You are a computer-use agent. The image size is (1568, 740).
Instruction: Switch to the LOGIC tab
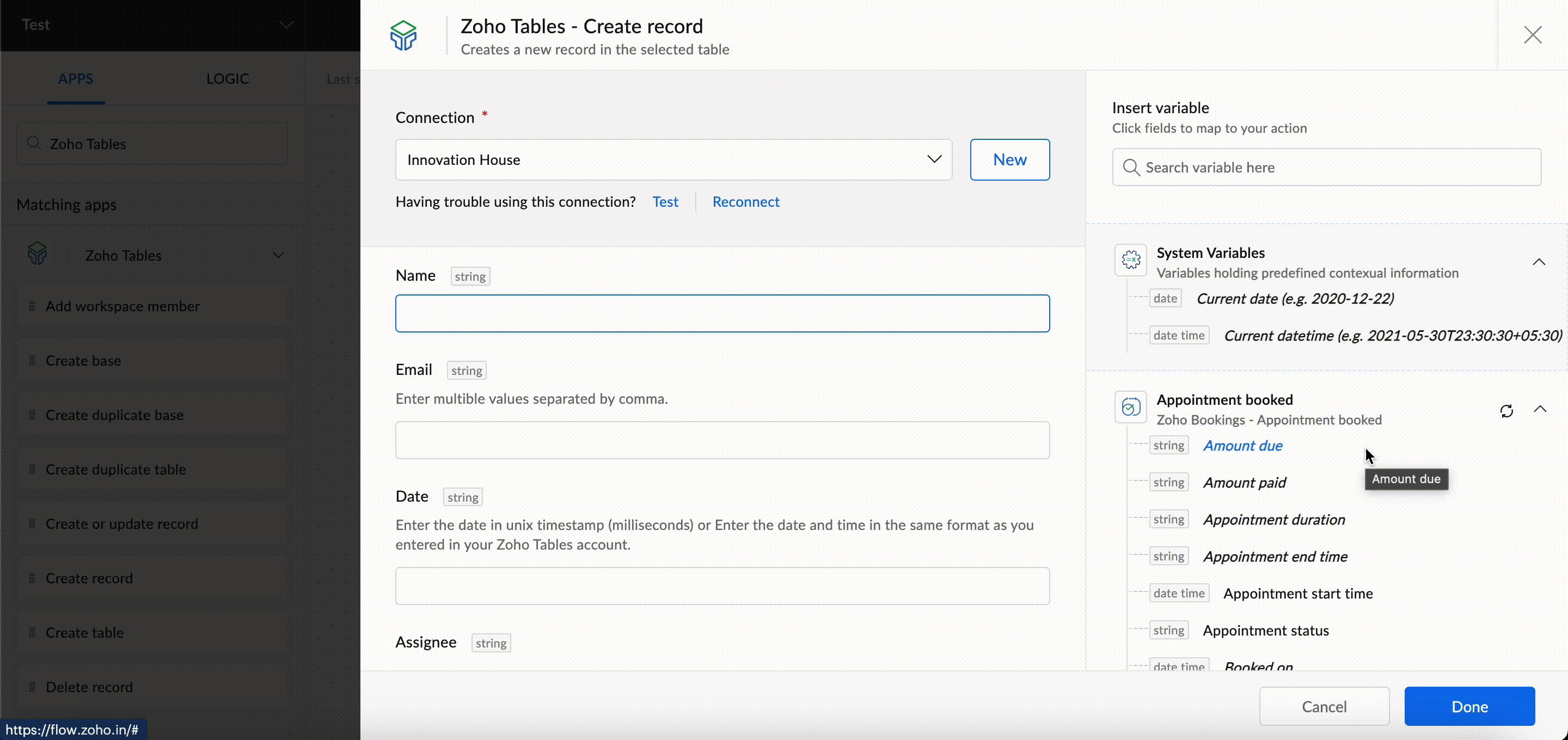pos(227,78)
